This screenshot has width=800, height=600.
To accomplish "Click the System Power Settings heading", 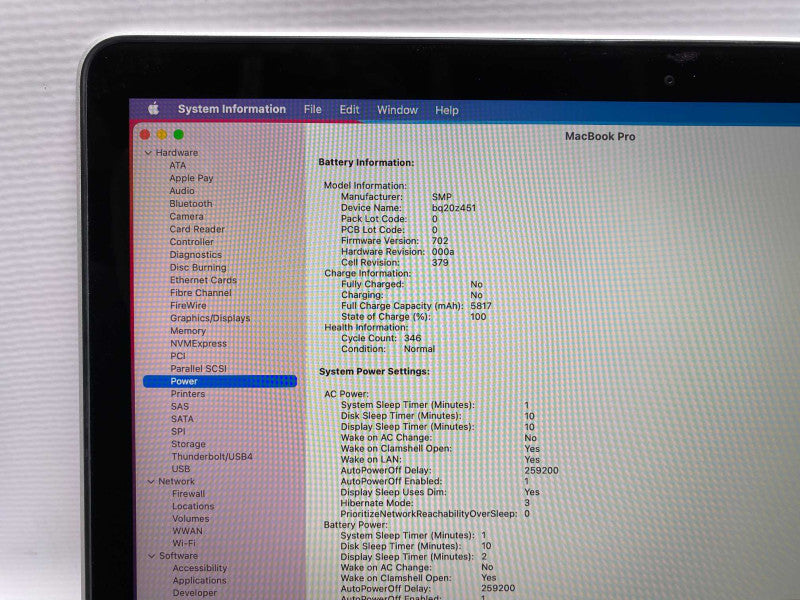I will [374, 371].
